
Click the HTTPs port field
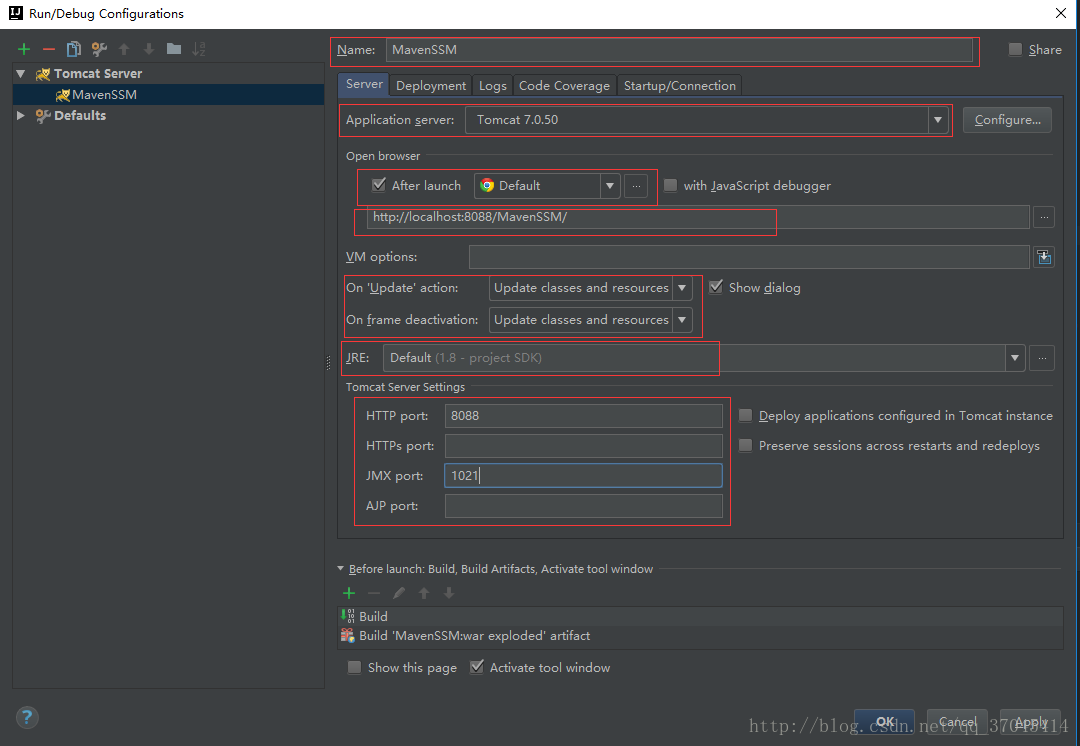[583, 446]
